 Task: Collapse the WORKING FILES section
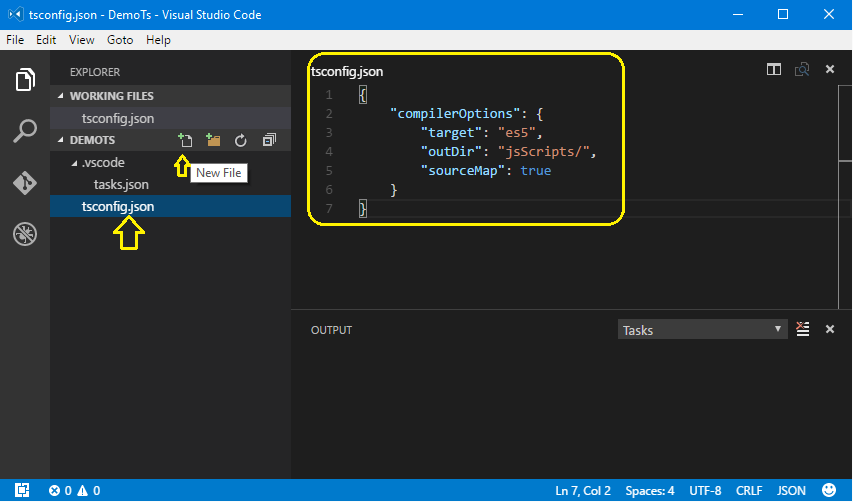(60, 96)
